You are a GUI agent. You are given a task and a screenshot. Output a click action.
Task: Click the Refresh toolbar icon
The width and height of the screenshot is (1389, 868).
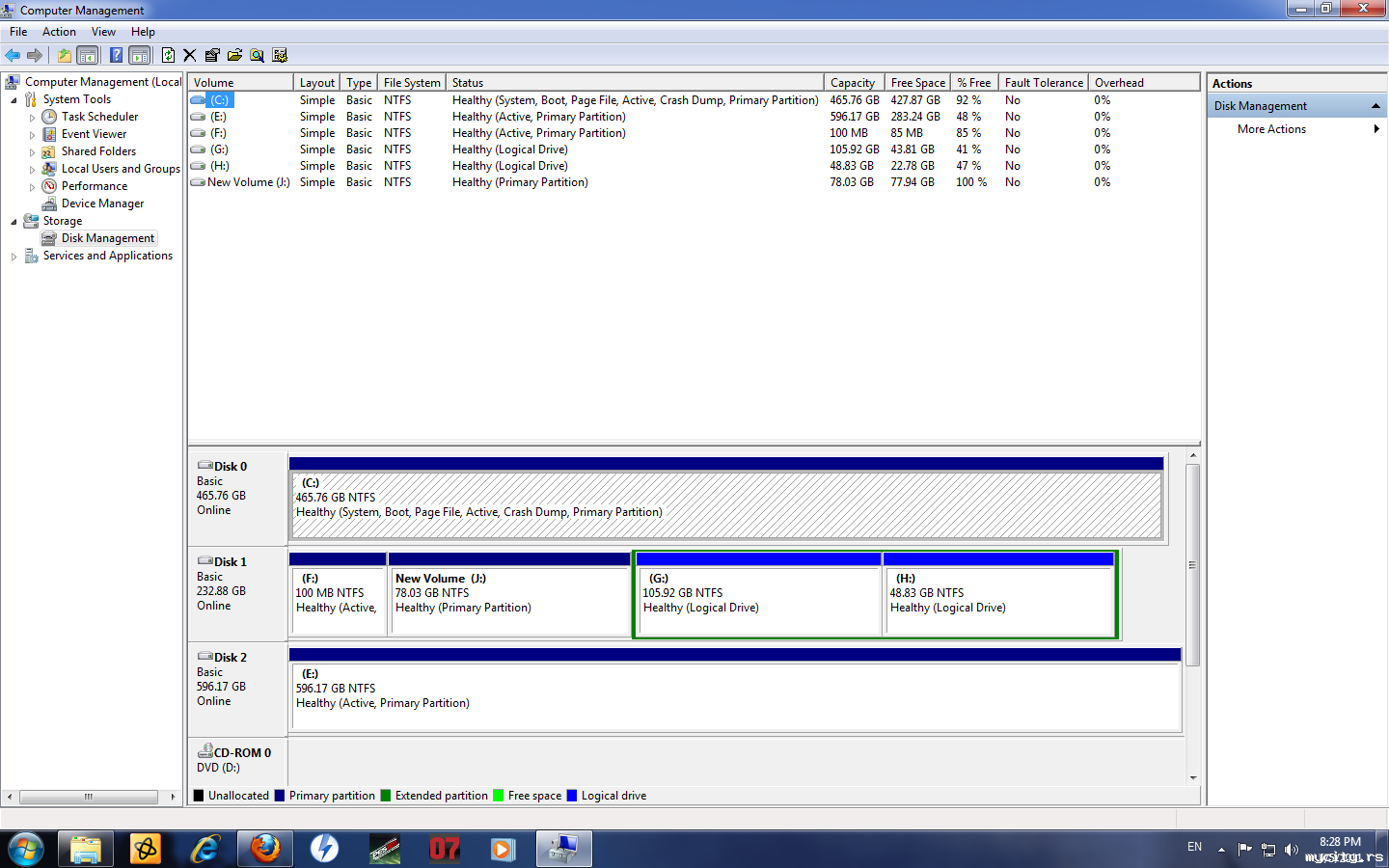[169, 55]
